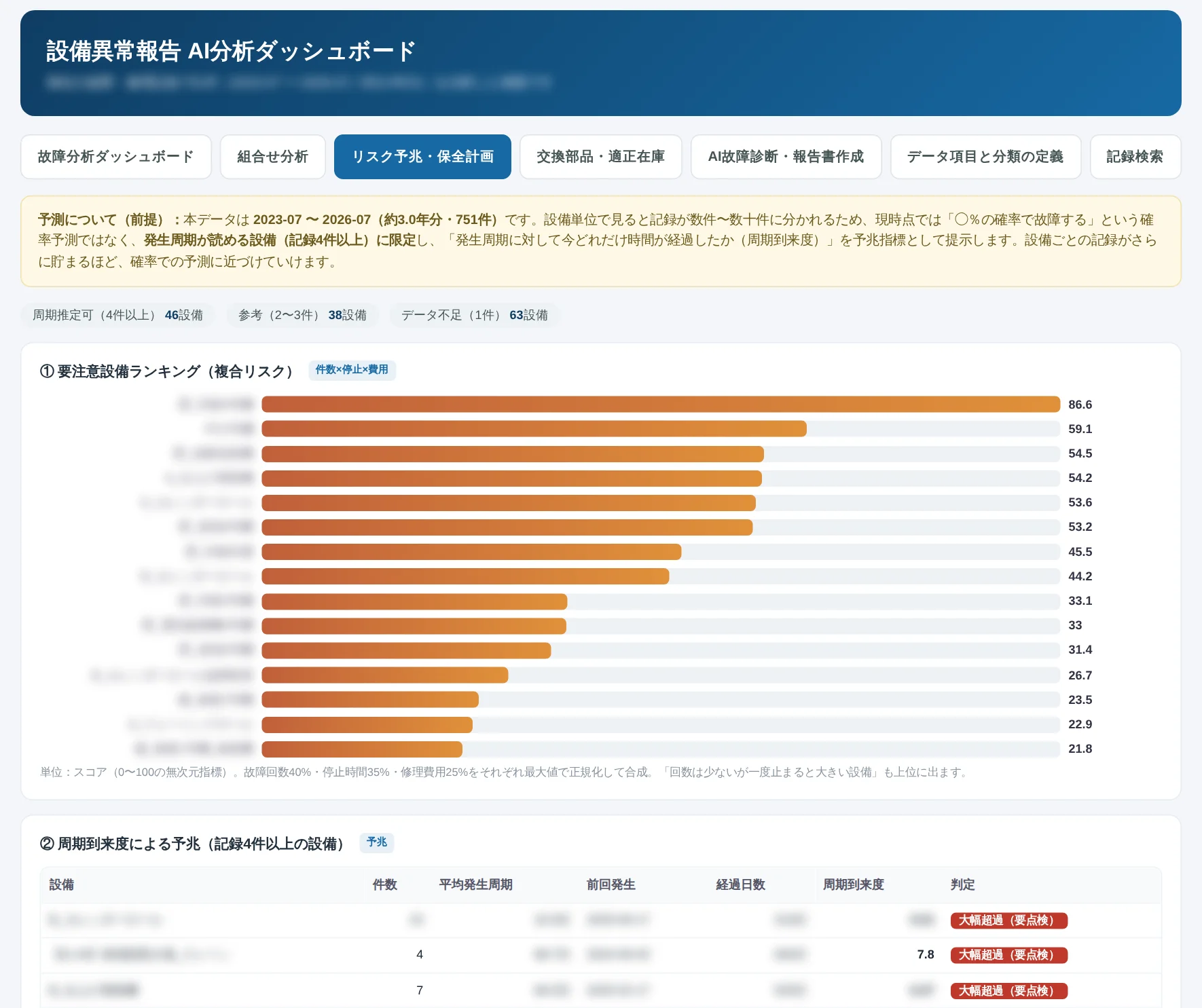Click the bar scoring 21.8
The image size is (1202, 1008).
tap(362, 749)
